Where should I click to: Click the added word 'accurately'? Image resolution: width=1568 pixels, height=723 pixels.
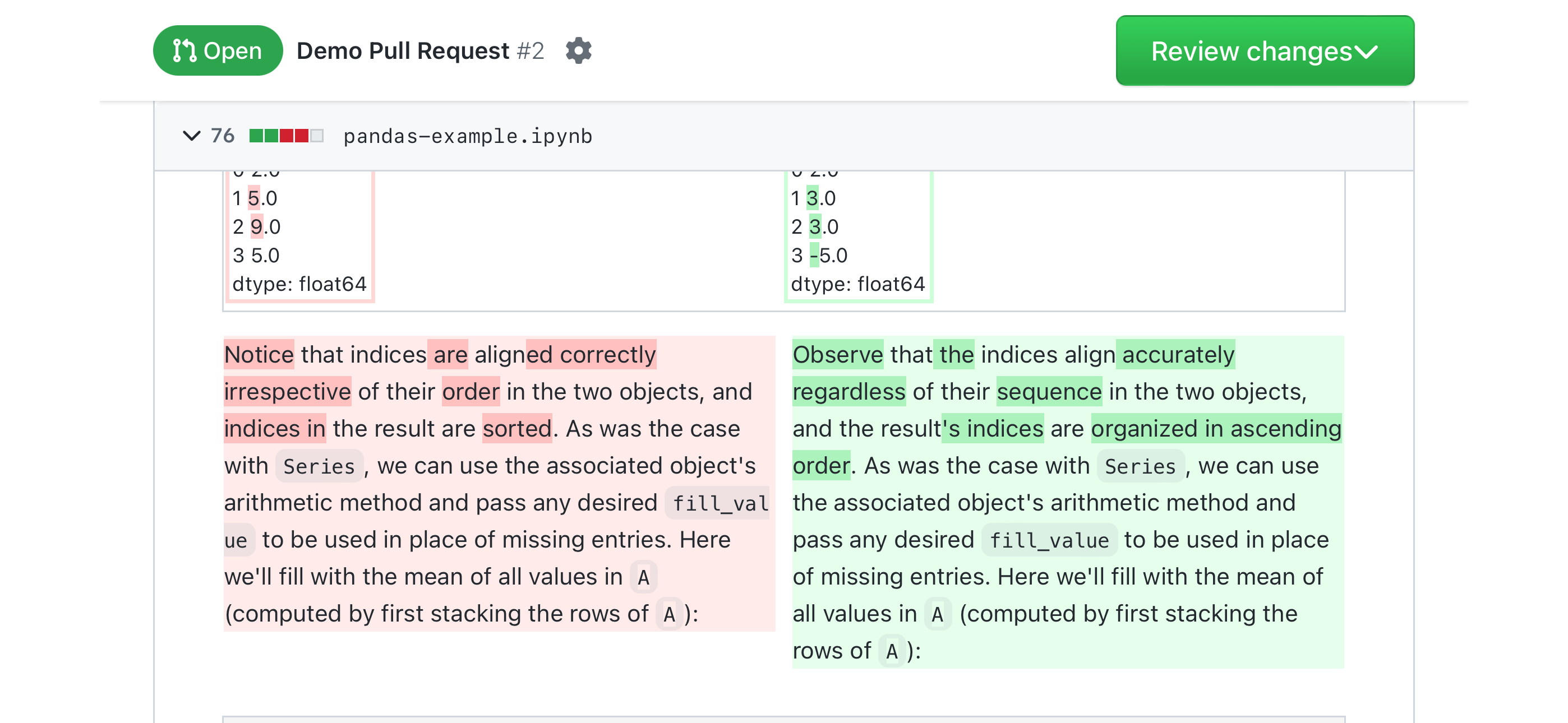pyautogui.click(x=1178, y=355)
